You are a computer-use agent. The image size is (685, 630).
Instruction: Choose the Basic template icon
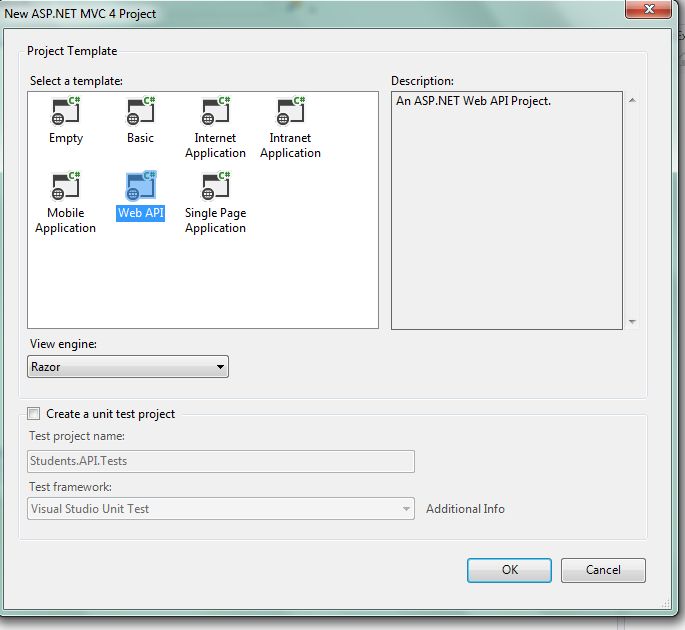(140, 110)
